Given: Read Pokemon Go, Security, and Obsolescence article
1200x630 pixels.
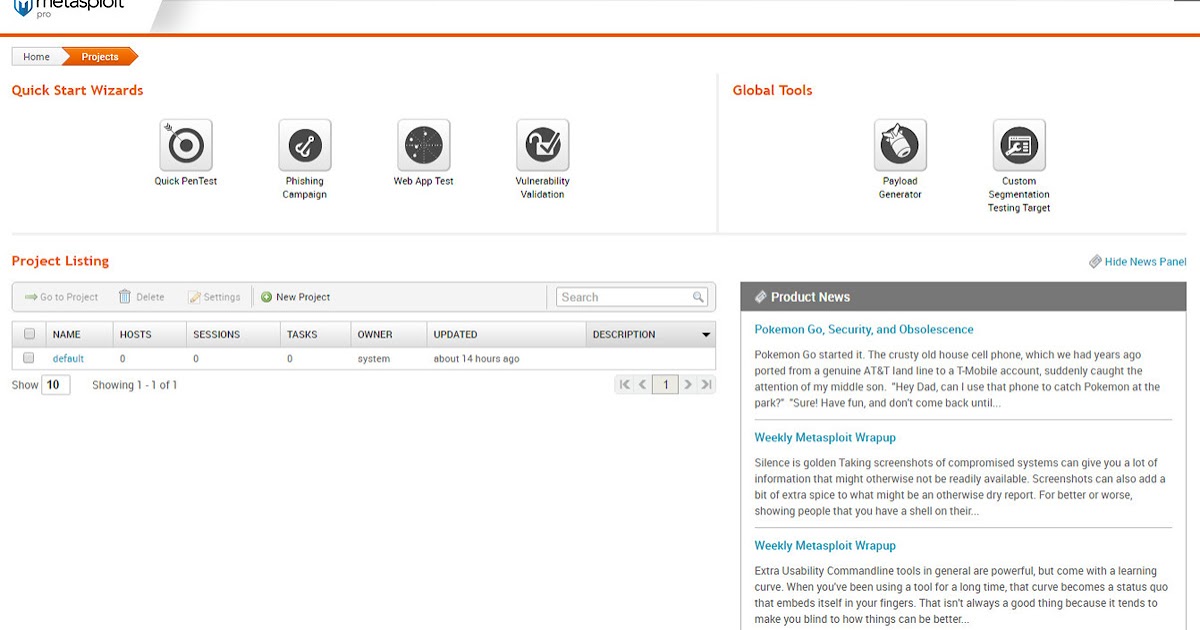Looking at the screenshot, I should coord(864,329).
